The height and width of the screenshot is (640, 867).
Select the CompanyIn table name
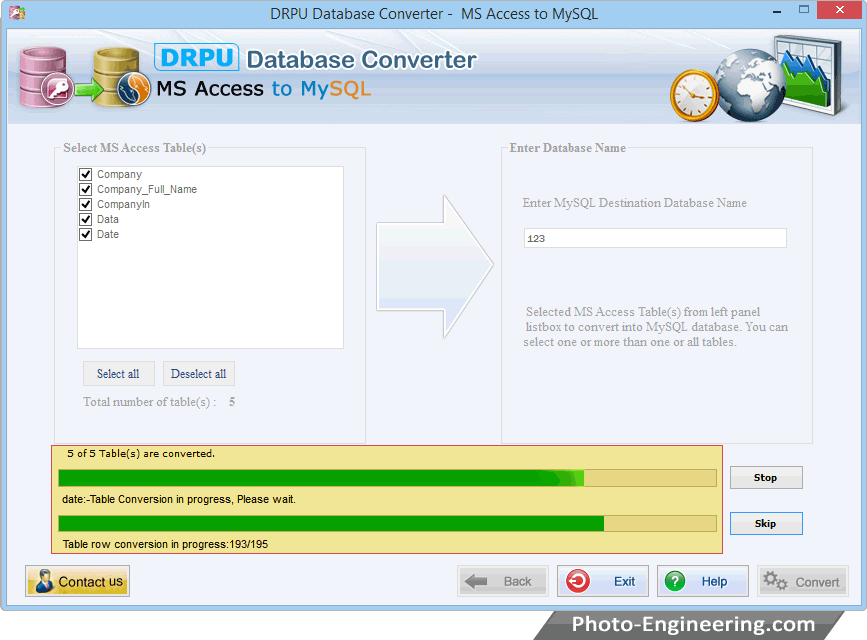[123, 204]
